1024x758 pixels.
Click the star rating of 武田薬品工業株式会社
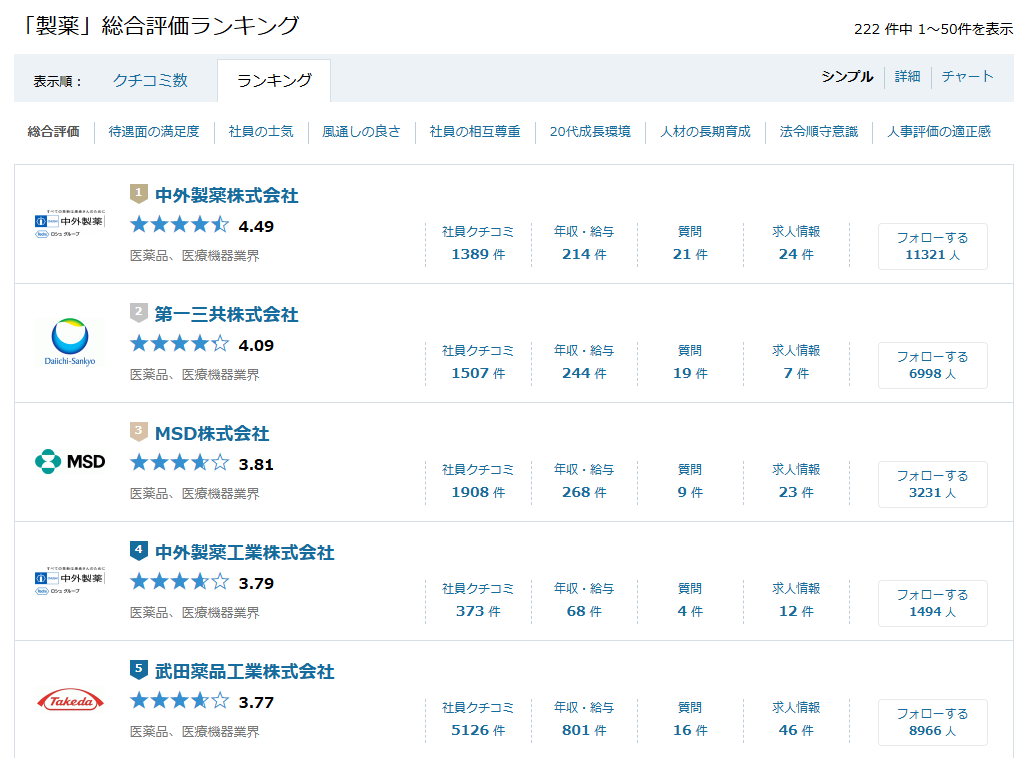(180, 701)
